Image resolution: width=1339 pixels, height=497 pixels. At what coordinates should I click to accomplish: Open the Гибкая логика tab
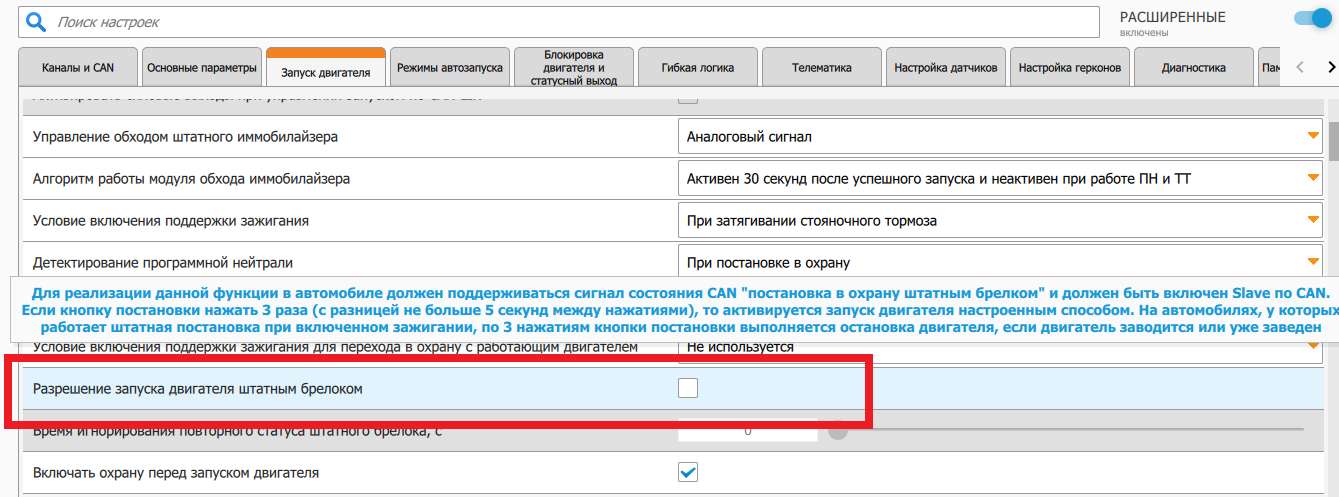698,68
